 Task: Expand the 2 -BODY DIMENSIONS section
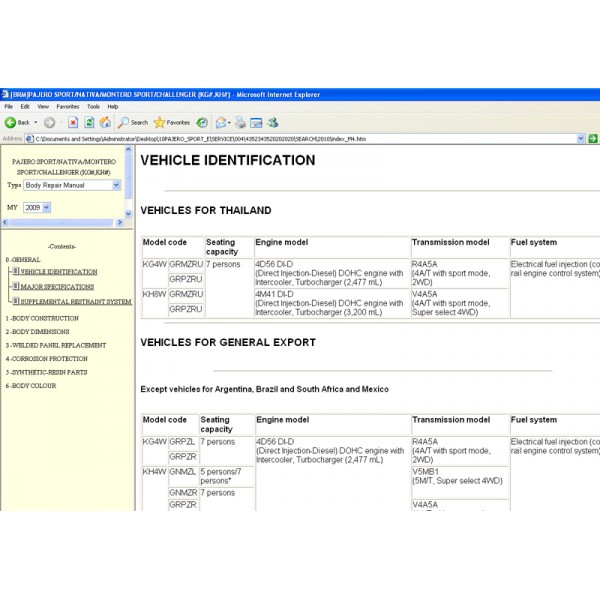(38, 331)
